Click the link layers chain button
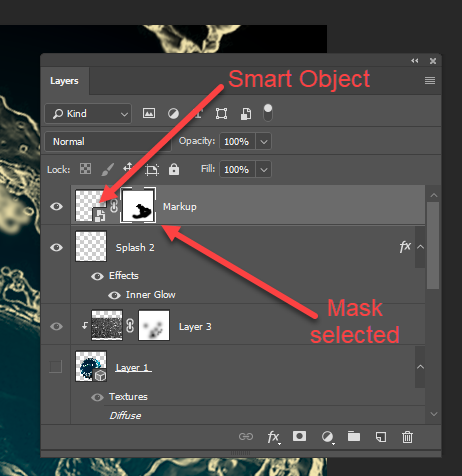This screenshot has height=476, width=462. (246, 437)
